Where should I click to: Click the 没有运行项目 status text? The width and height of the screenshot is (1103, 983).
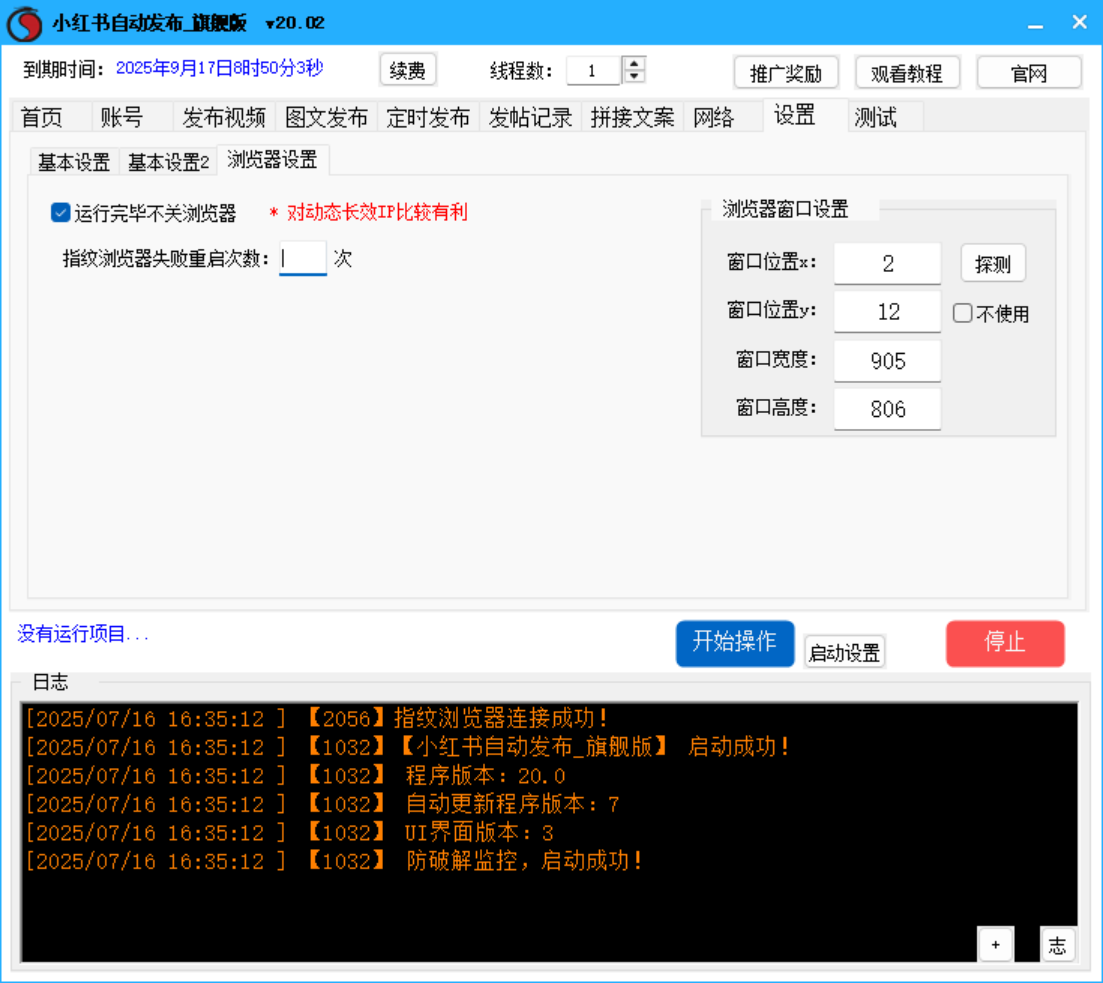pos(83,634)
